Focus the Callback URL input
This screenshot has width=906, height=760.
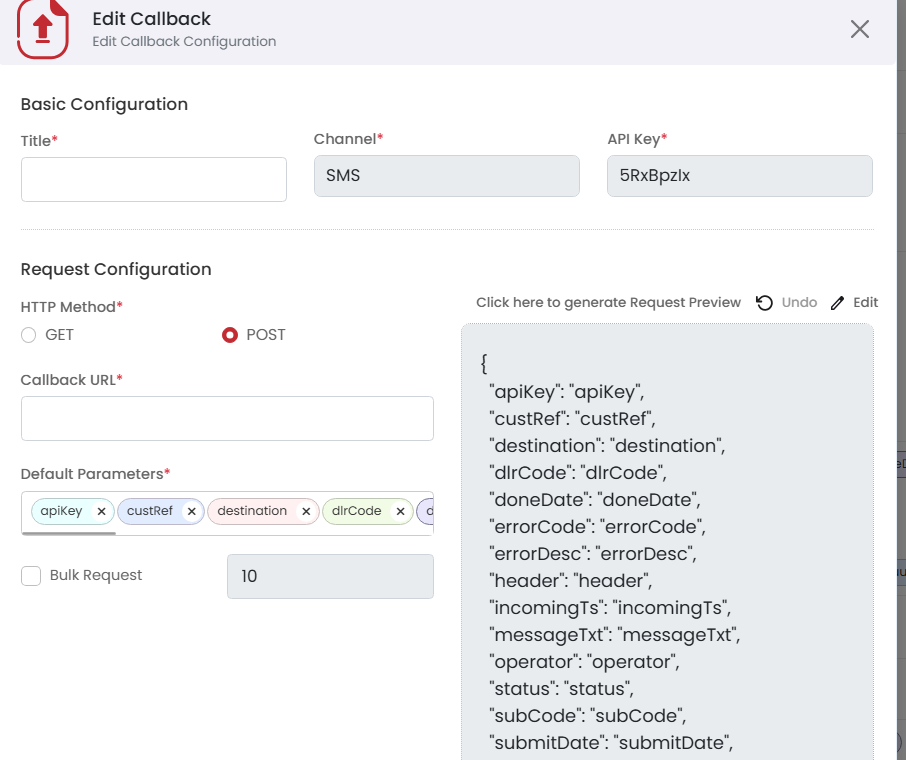[x=227, y=418]
